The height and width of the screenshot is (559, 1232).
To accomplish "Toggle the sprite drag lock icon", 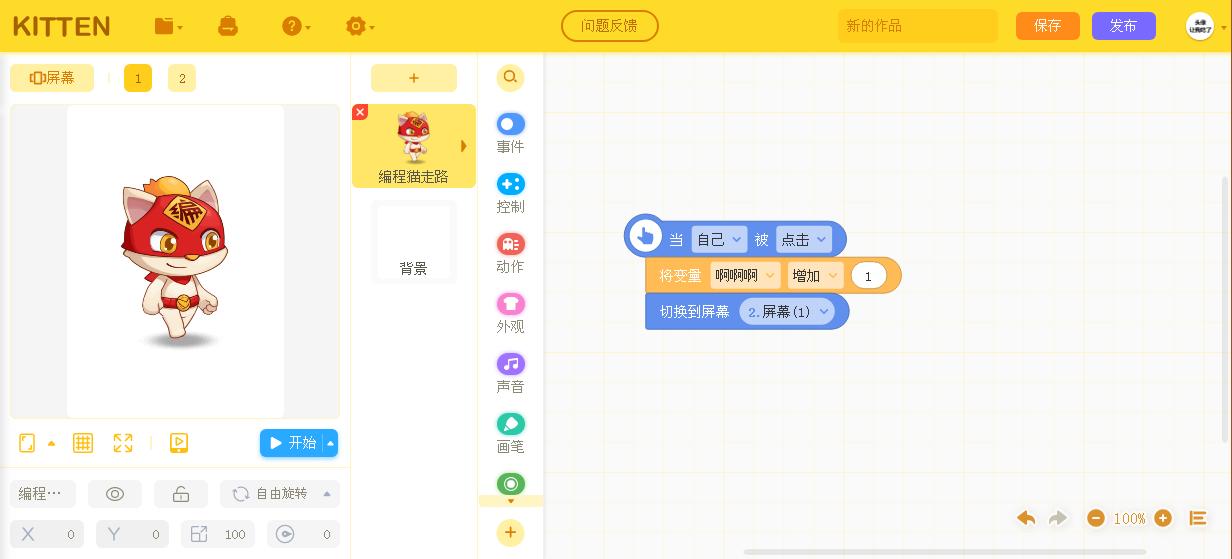I will click(181, 494).
